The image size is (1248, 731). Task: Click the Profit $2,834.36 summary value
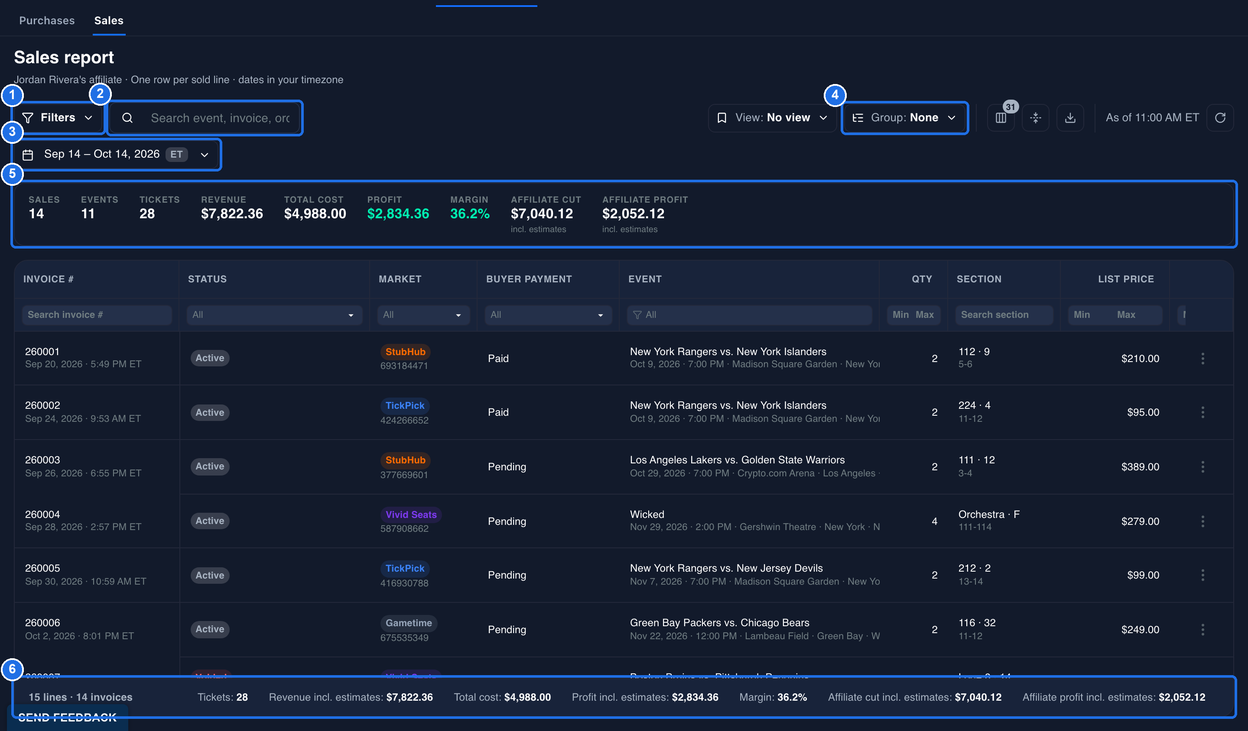398,214
